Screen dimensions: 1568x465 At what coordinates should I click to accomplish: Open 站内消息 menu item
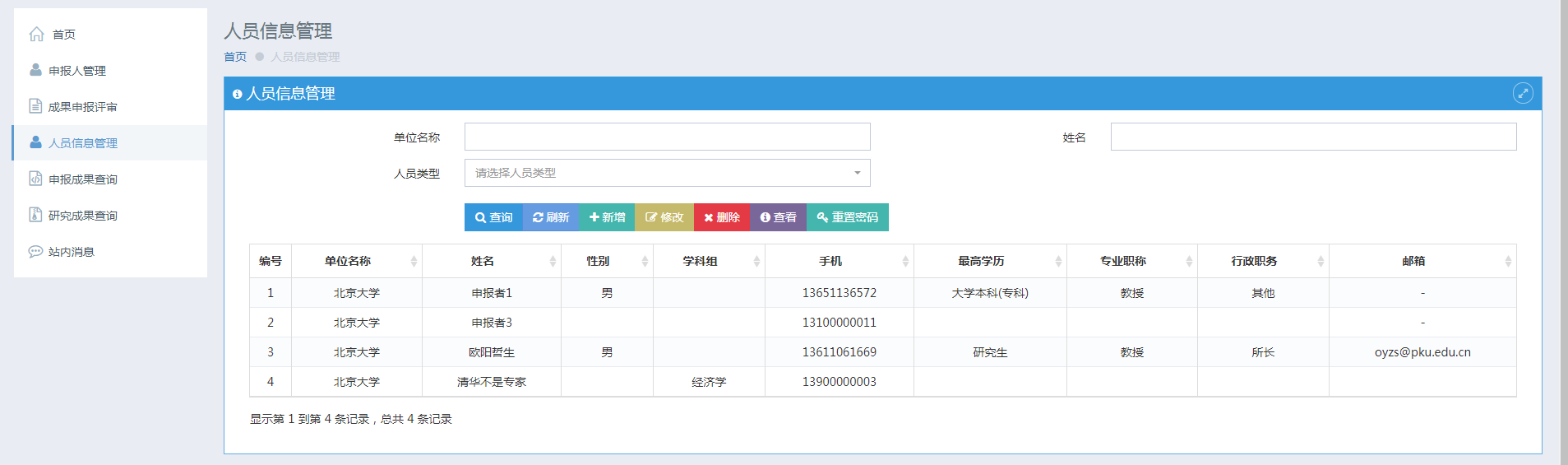[110, 251]
